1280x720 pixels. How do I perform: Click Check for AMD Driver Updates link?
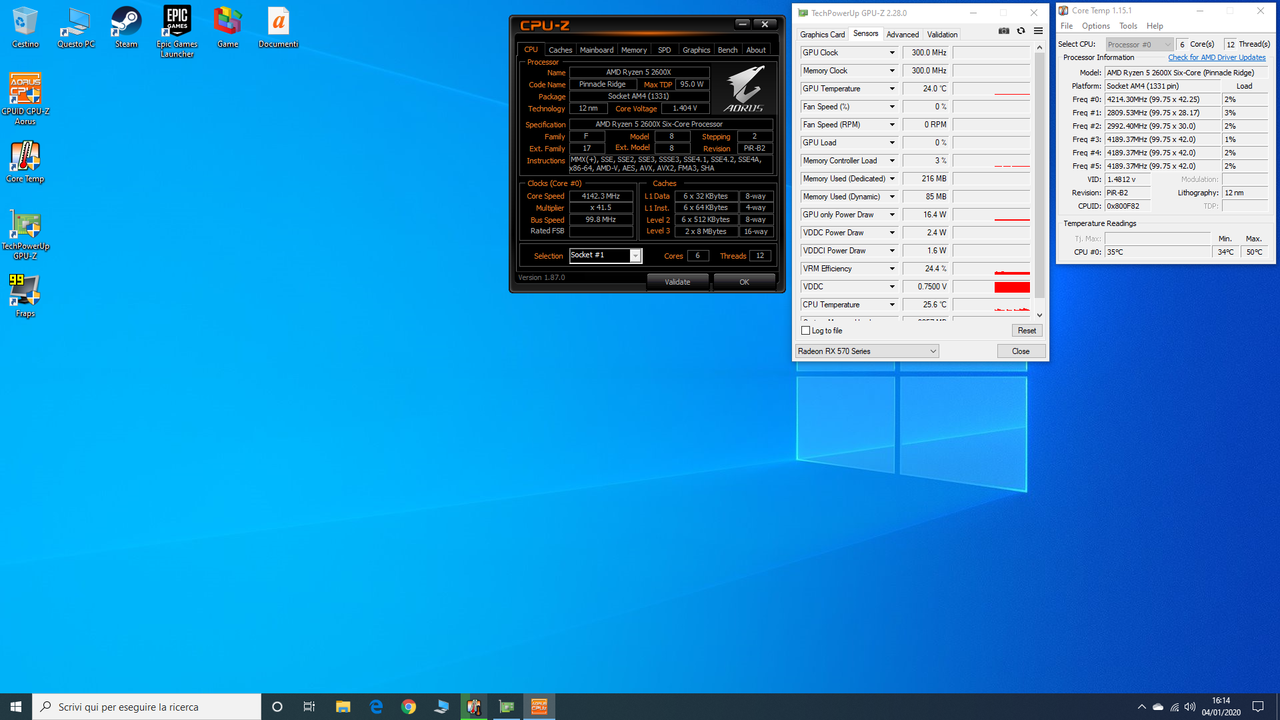click(1217, 57)
